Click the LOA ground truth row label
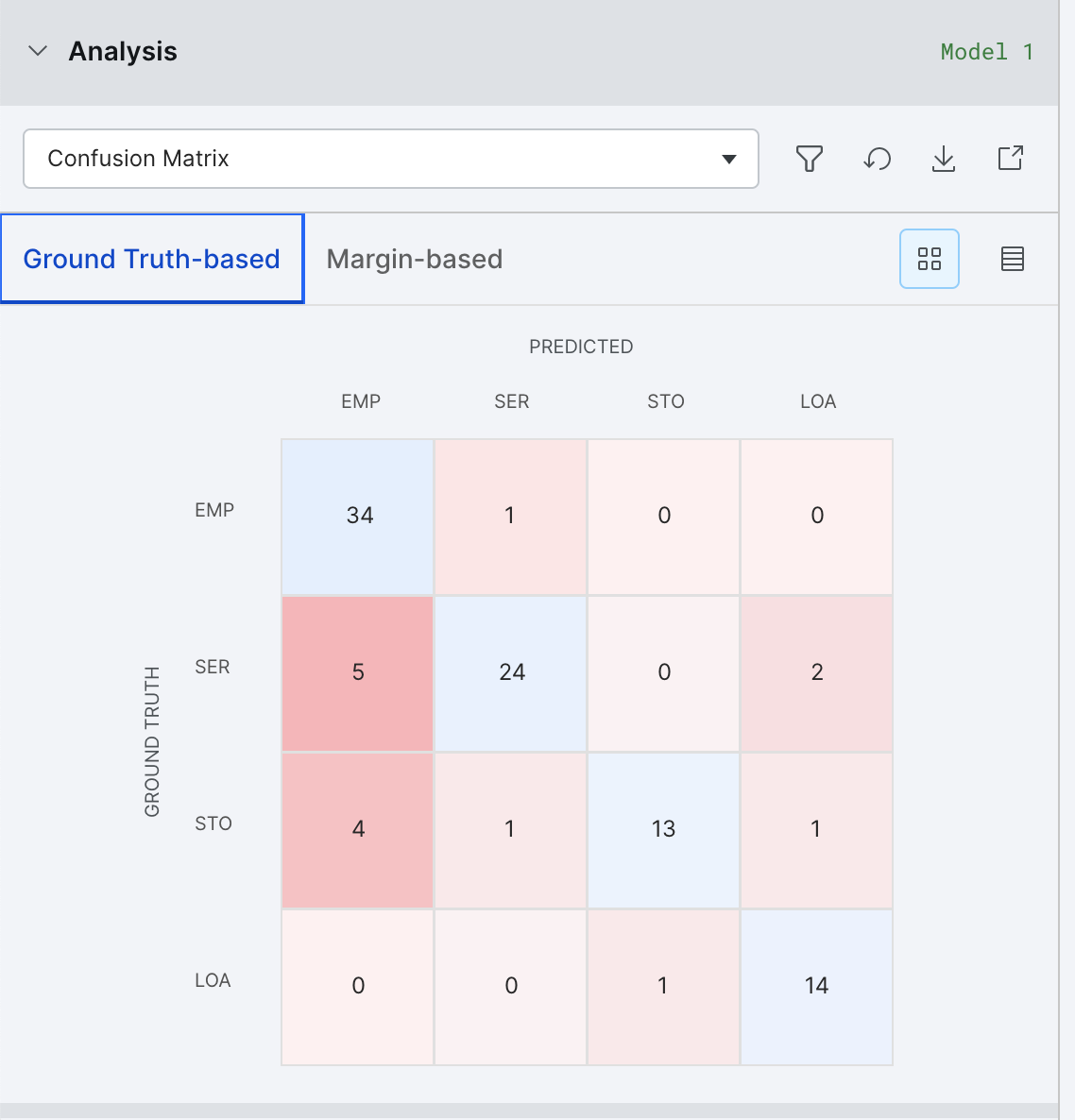 click(x=213, y=980)
